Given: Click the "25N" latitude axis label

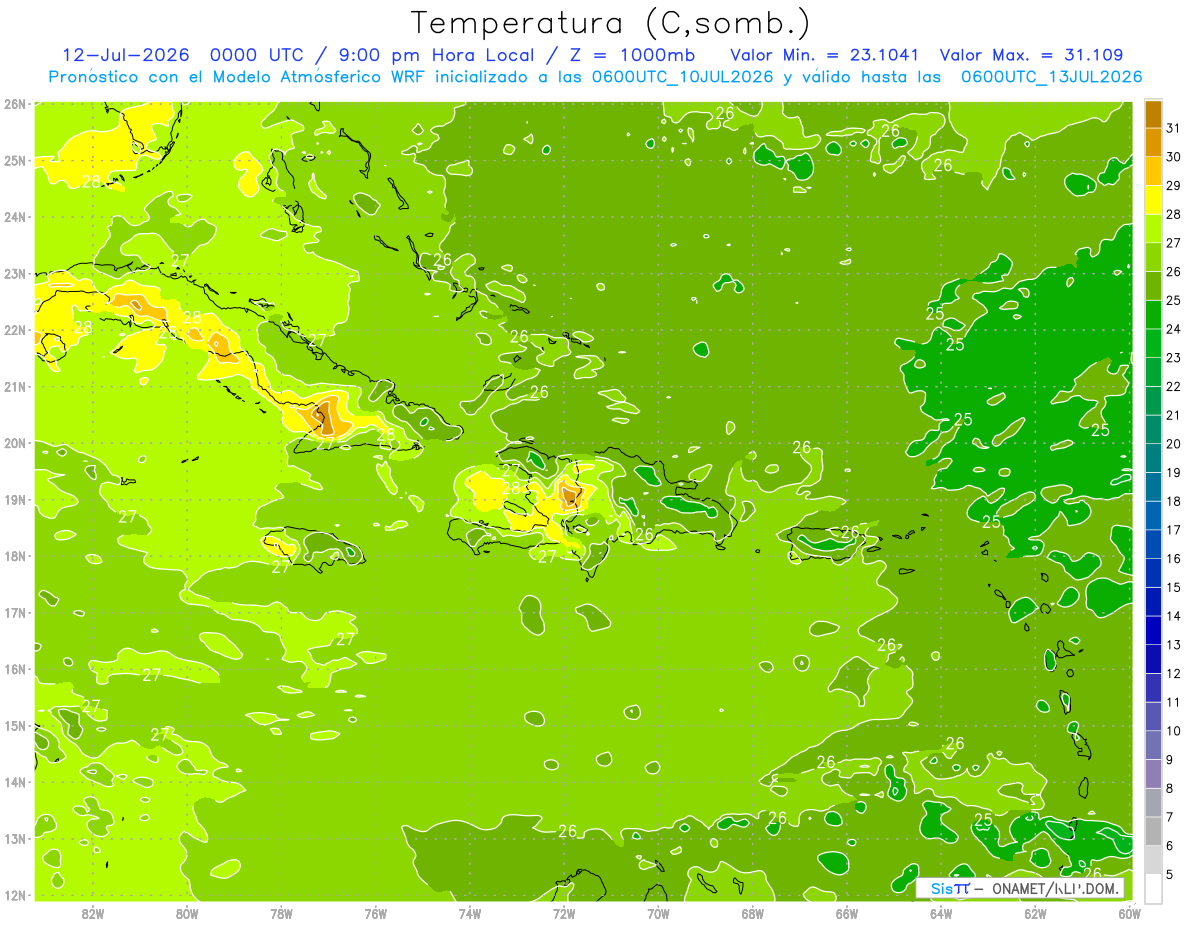Looking at the screenshot, I should 15,161.
